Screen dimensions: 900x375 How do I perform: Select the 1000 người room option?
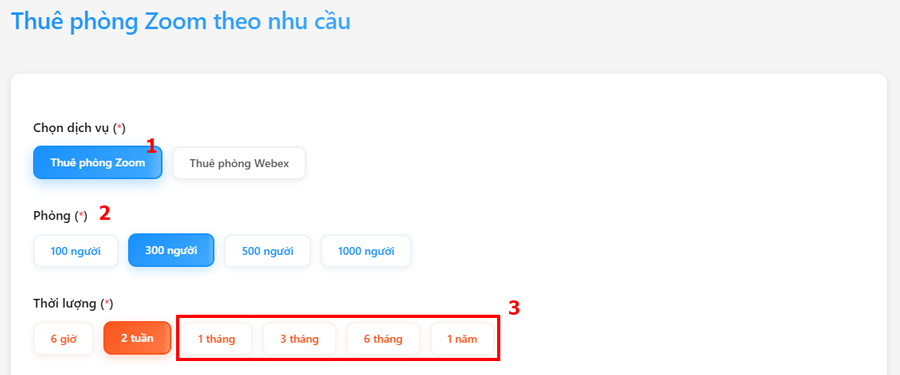366,251
